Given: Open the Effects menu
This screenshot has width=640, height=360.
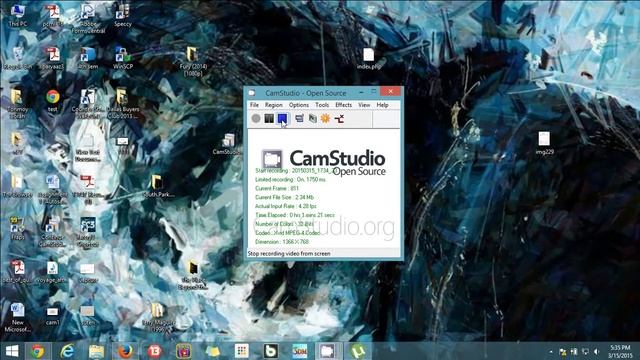Looking at the screenshot, I should pyautogui.click(x=344, y=105).
